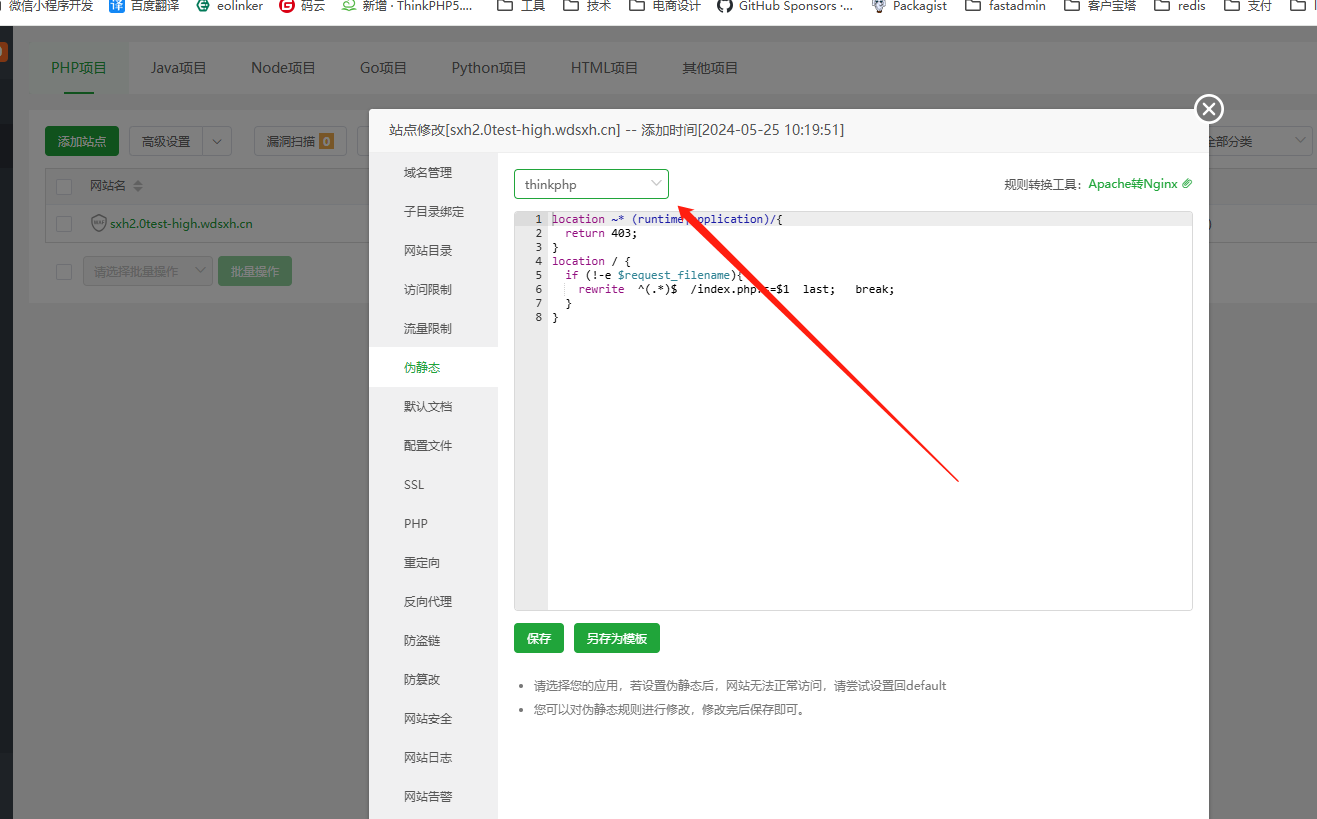This screenshot has width=1317, height=819.
Task: Close the site edit dialog with X
Action: [1209, 109]
